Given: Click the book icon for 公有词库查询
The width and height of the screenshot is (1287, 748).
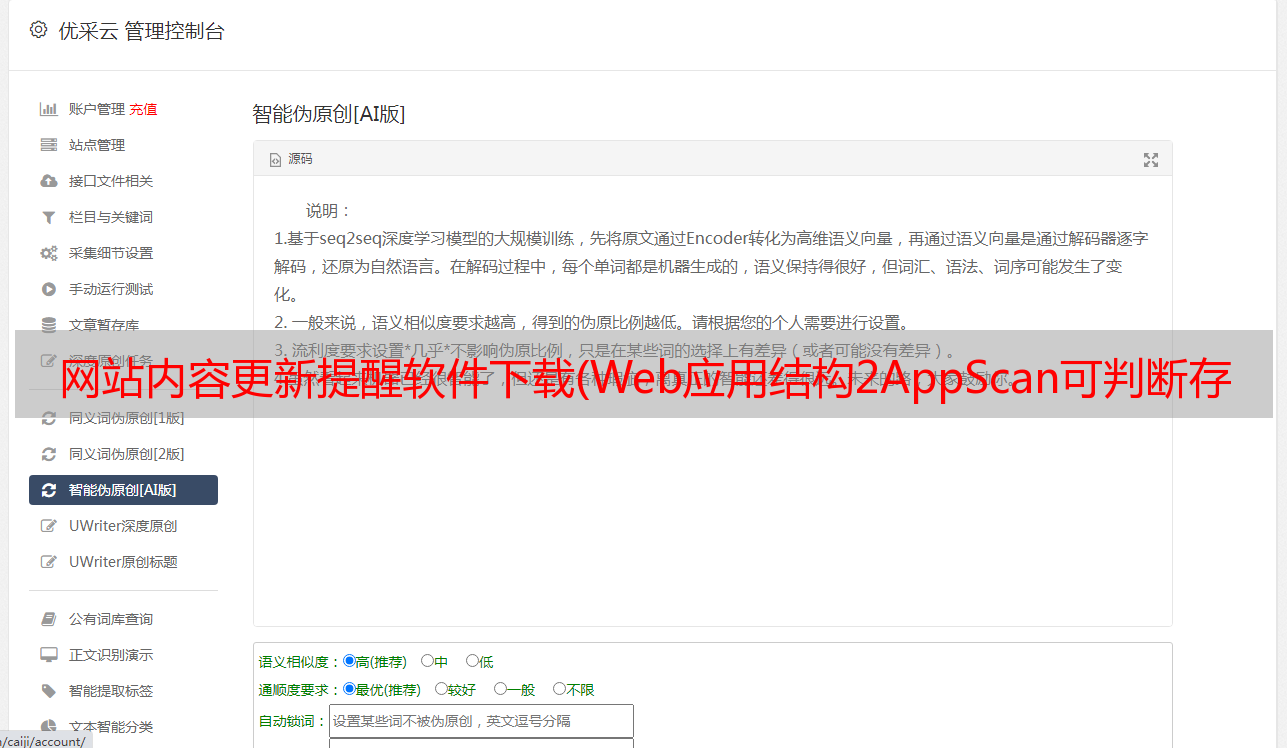Looking at the screenshot, I should pyautogui.click(x=48, y=619).
